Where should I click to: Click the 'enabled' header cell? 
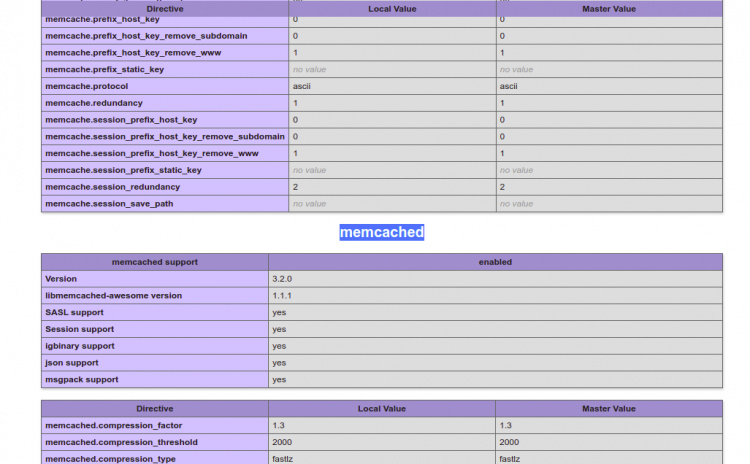click(x=495, y=262)
